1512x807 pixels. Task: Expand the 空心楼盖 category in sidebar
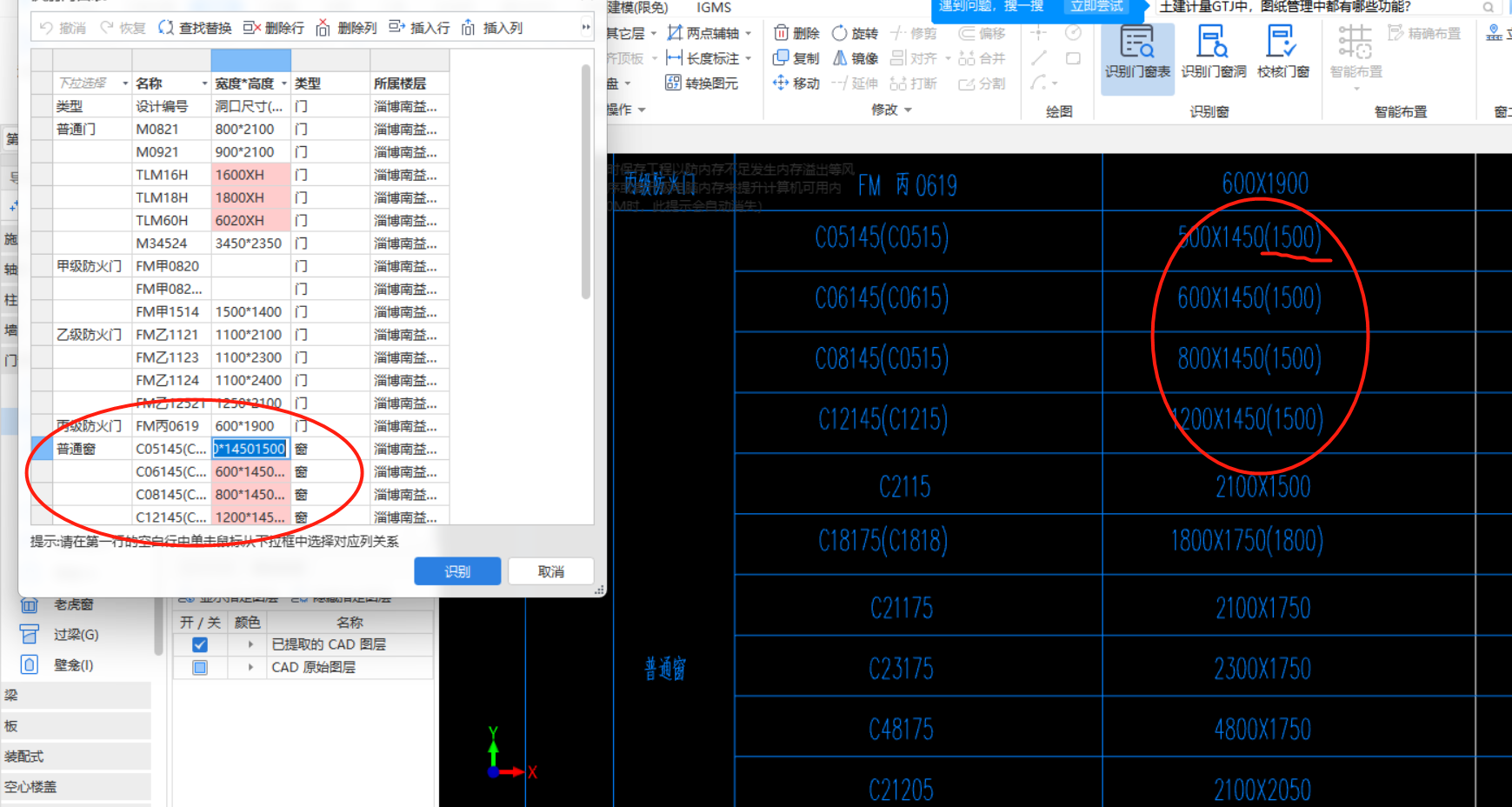pyautogui.click(x=77, y=786)
